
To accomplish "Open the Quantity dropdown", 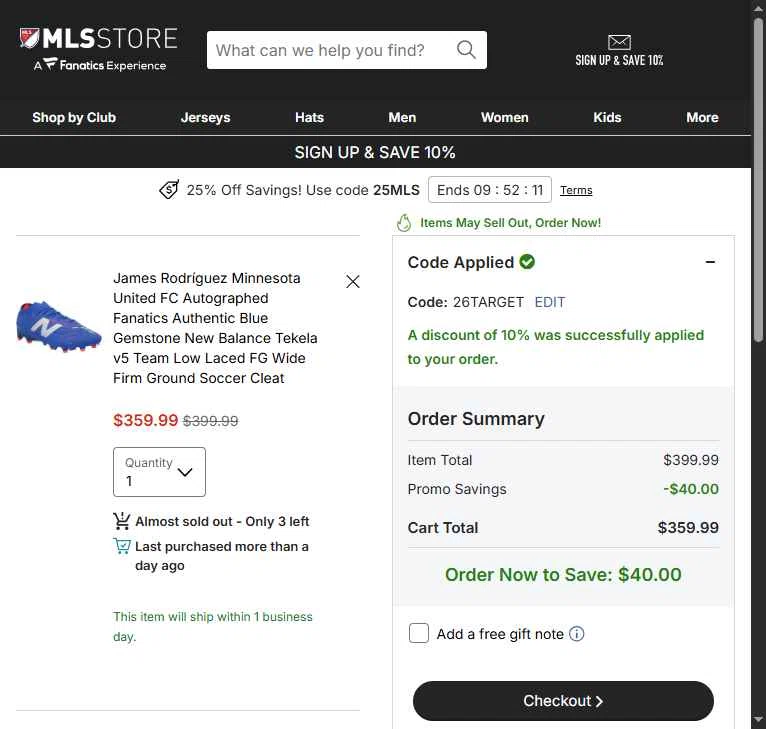I will pyautogui.click(x=159, y=472).
